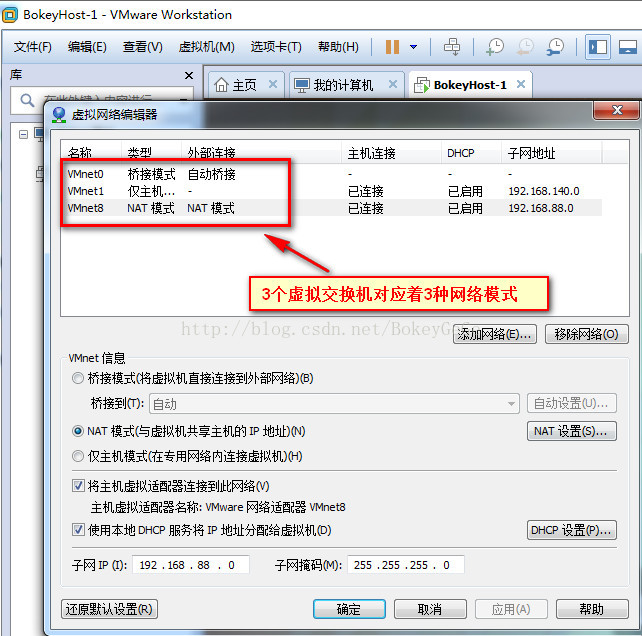Click the 虚拟网络编辑器 globe icon
This screenshot has width=642, height=636.
(59, 115)
